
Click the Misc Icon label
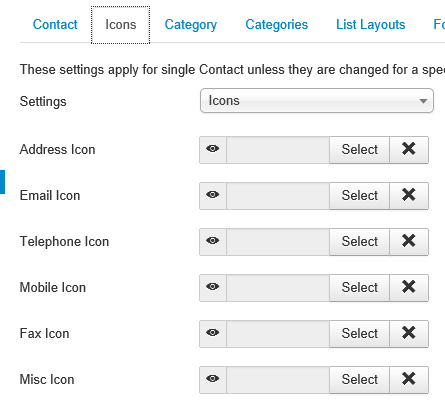pos(47,380)
